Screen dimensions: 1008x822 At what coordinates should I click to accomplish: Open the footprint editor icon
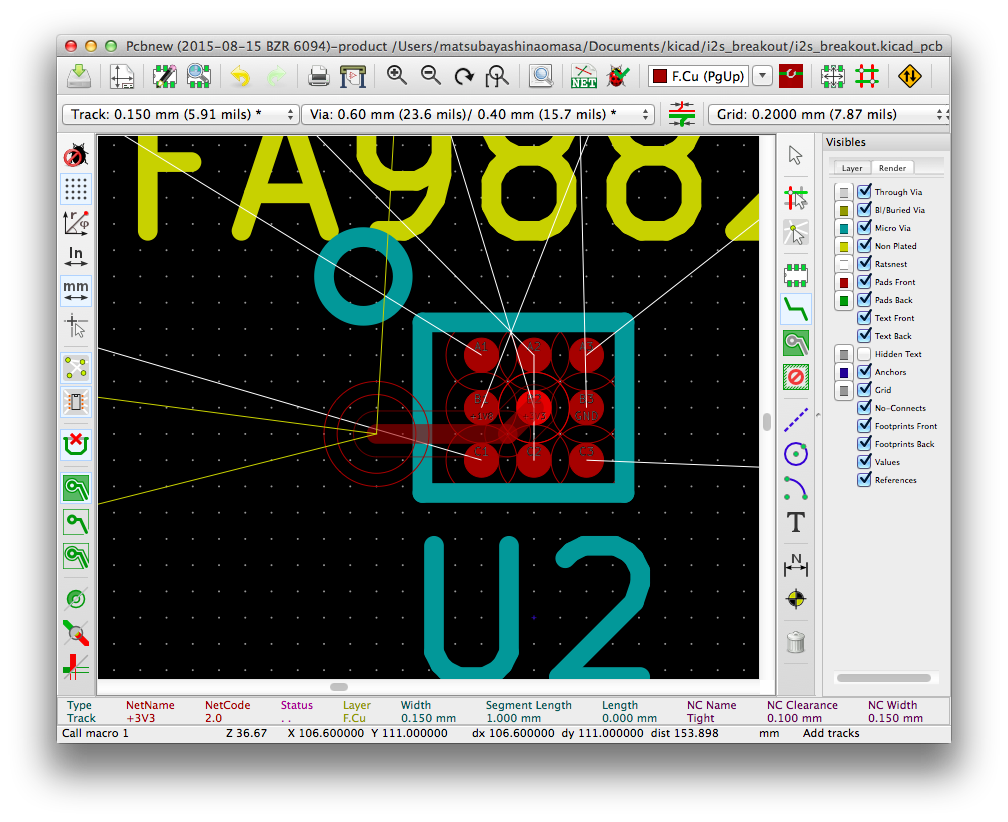(x=165, y=76)
